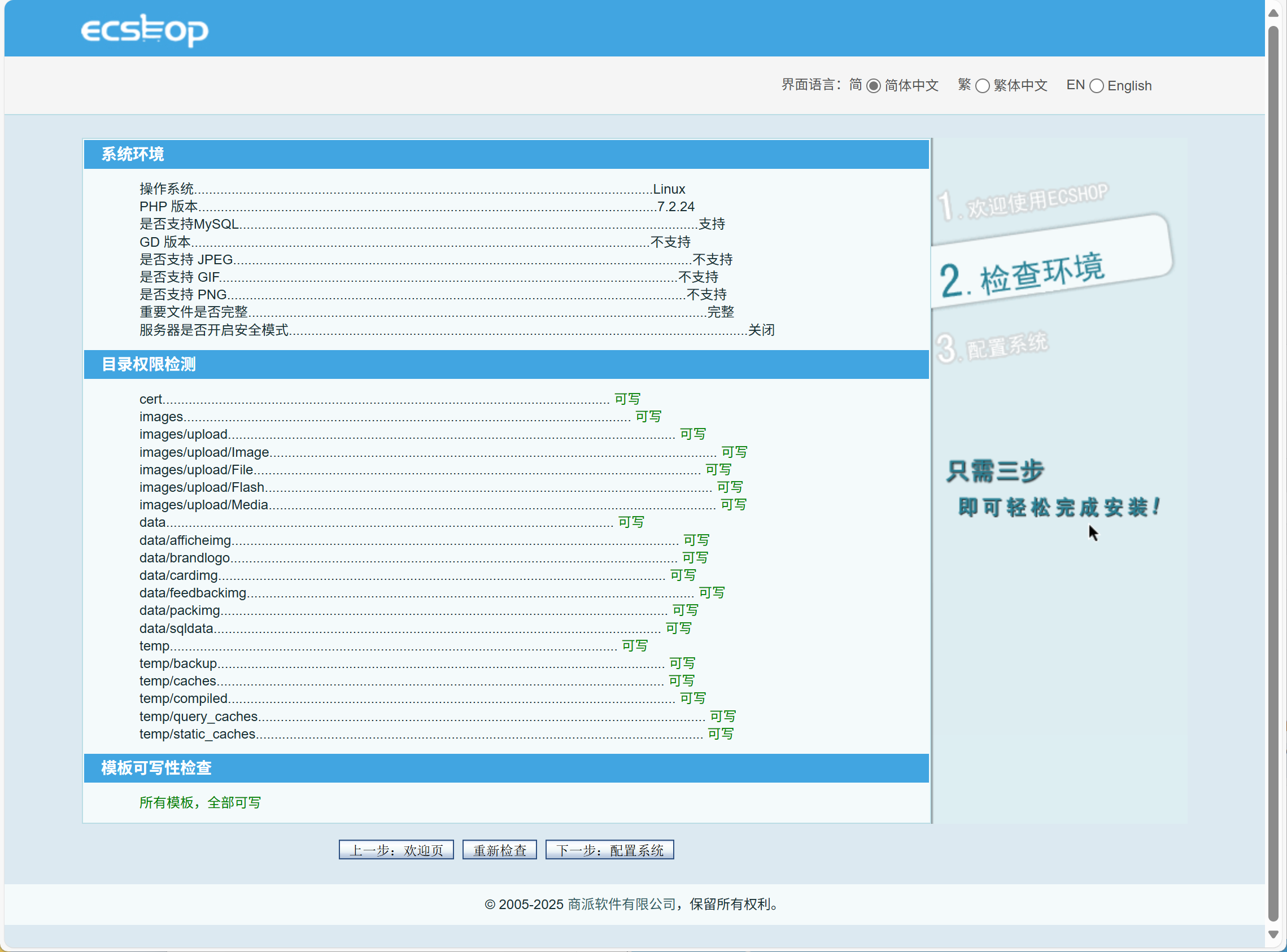1287x952 pixels.
Task: Click scrollbar up arrow
Action: click(x=1273, y=12)
